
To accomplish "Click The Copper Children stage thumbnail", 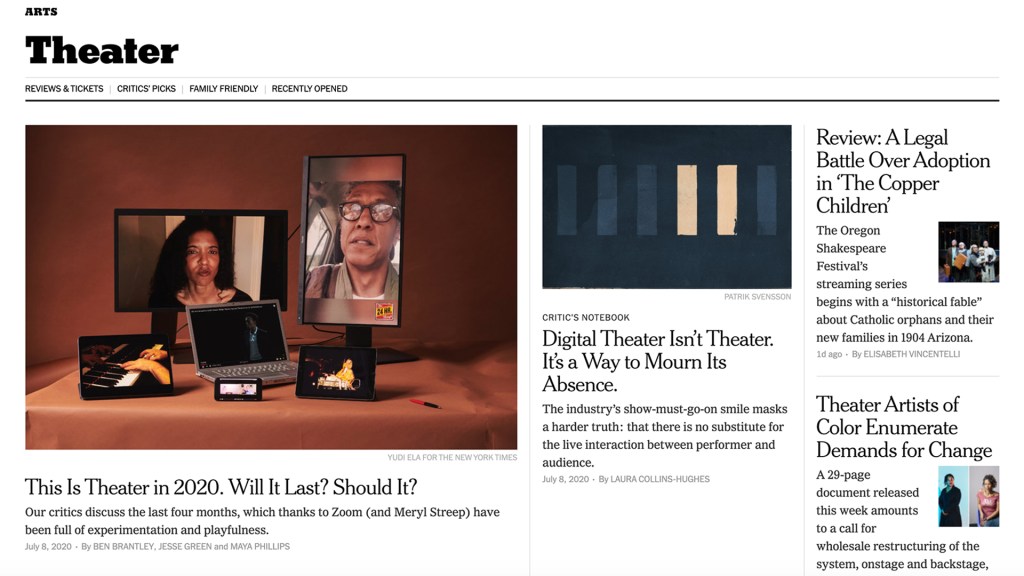I will (x=968, y=251).
